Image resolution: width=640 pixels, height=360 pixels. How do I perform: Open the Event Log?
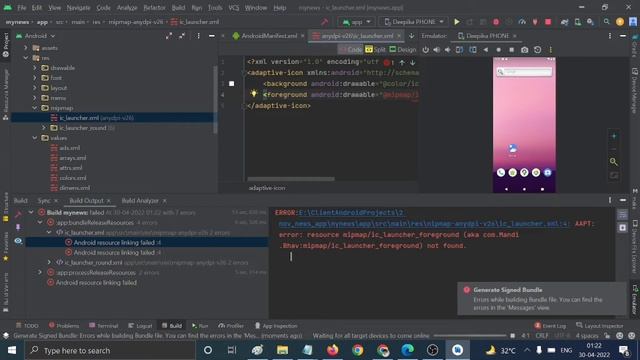tap(550, 326)
